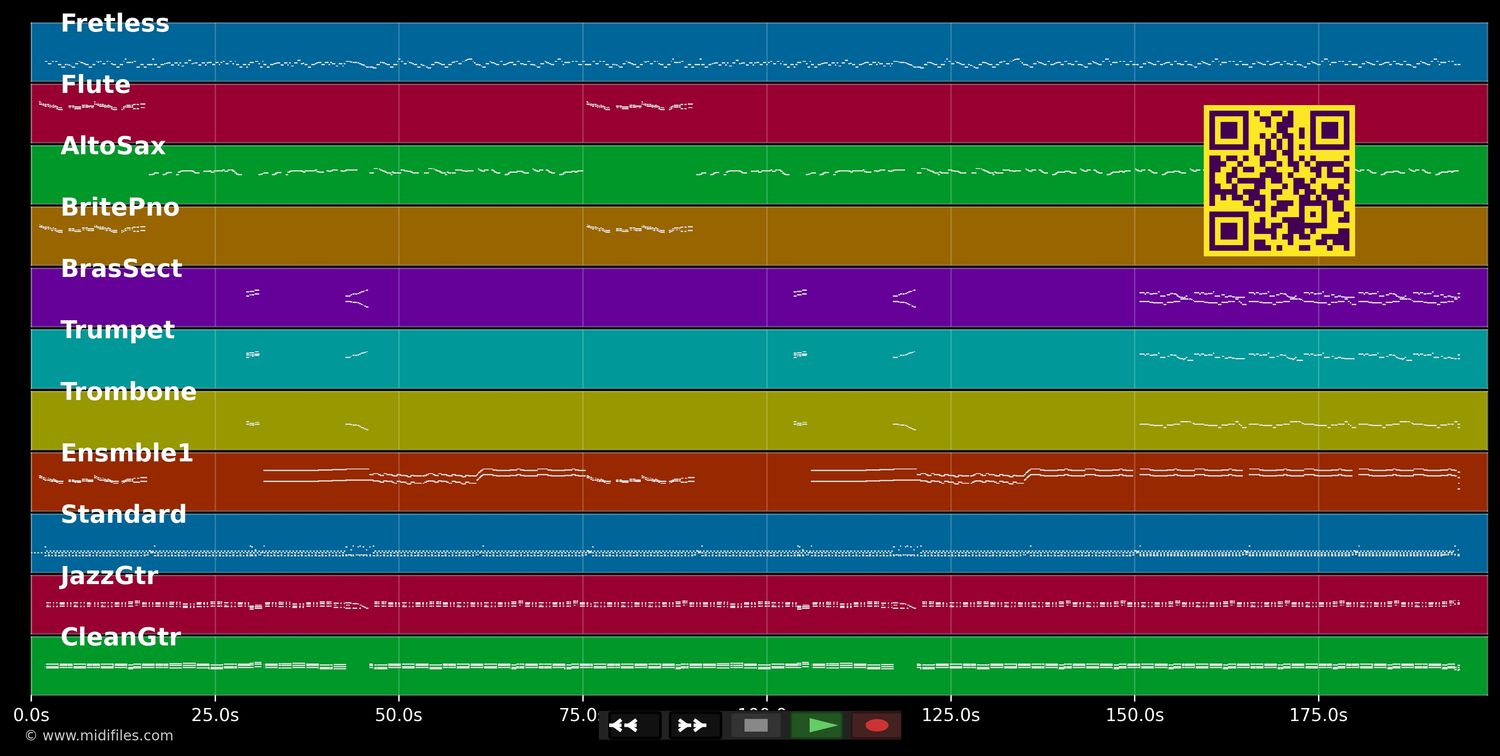Jump to the 50.0s timeline marker
Viewport: 1500px width, 756px height.
(x=399, y=715)
